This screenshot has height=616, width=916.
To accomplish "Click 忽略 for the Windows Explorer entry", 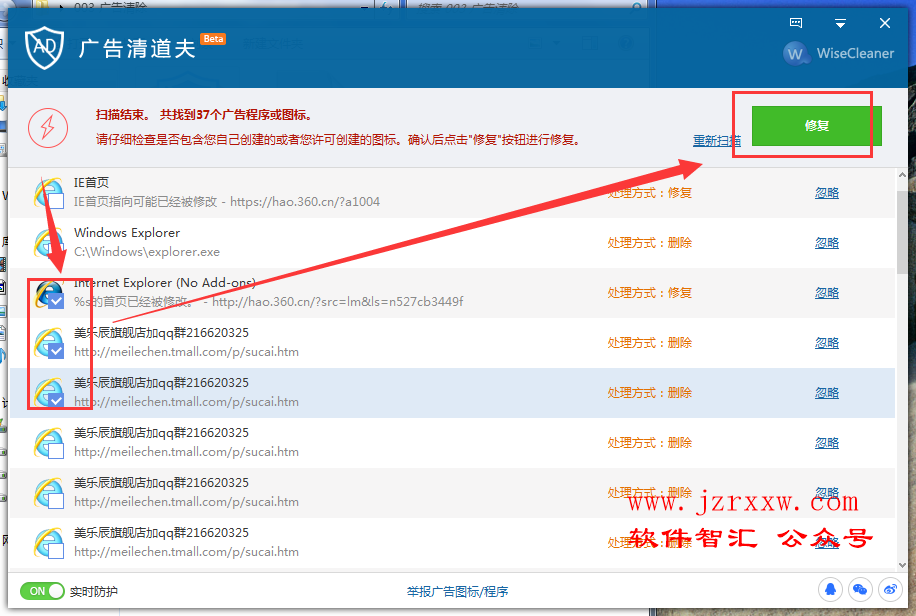I will (x=827, y=243).
